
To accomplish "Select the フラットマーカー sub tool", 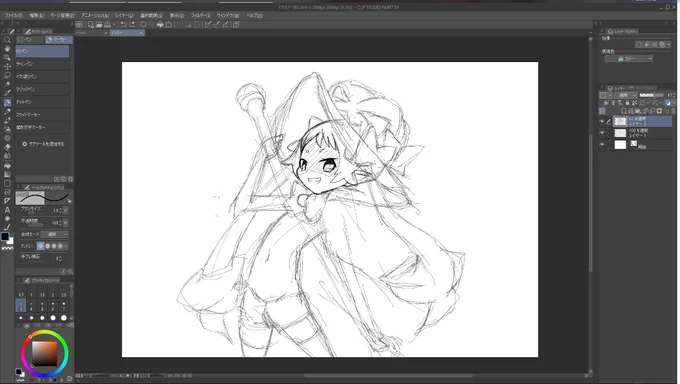I will (42, 115).
